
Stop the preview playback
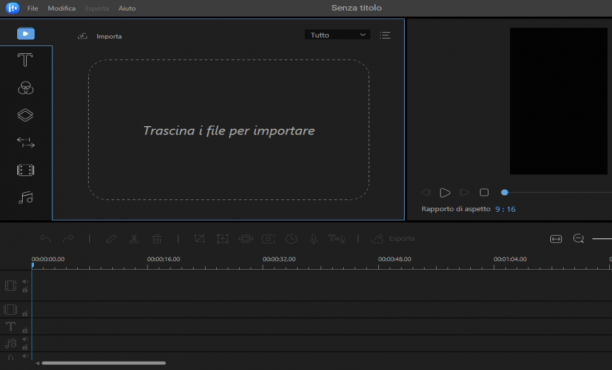(484, 192)
